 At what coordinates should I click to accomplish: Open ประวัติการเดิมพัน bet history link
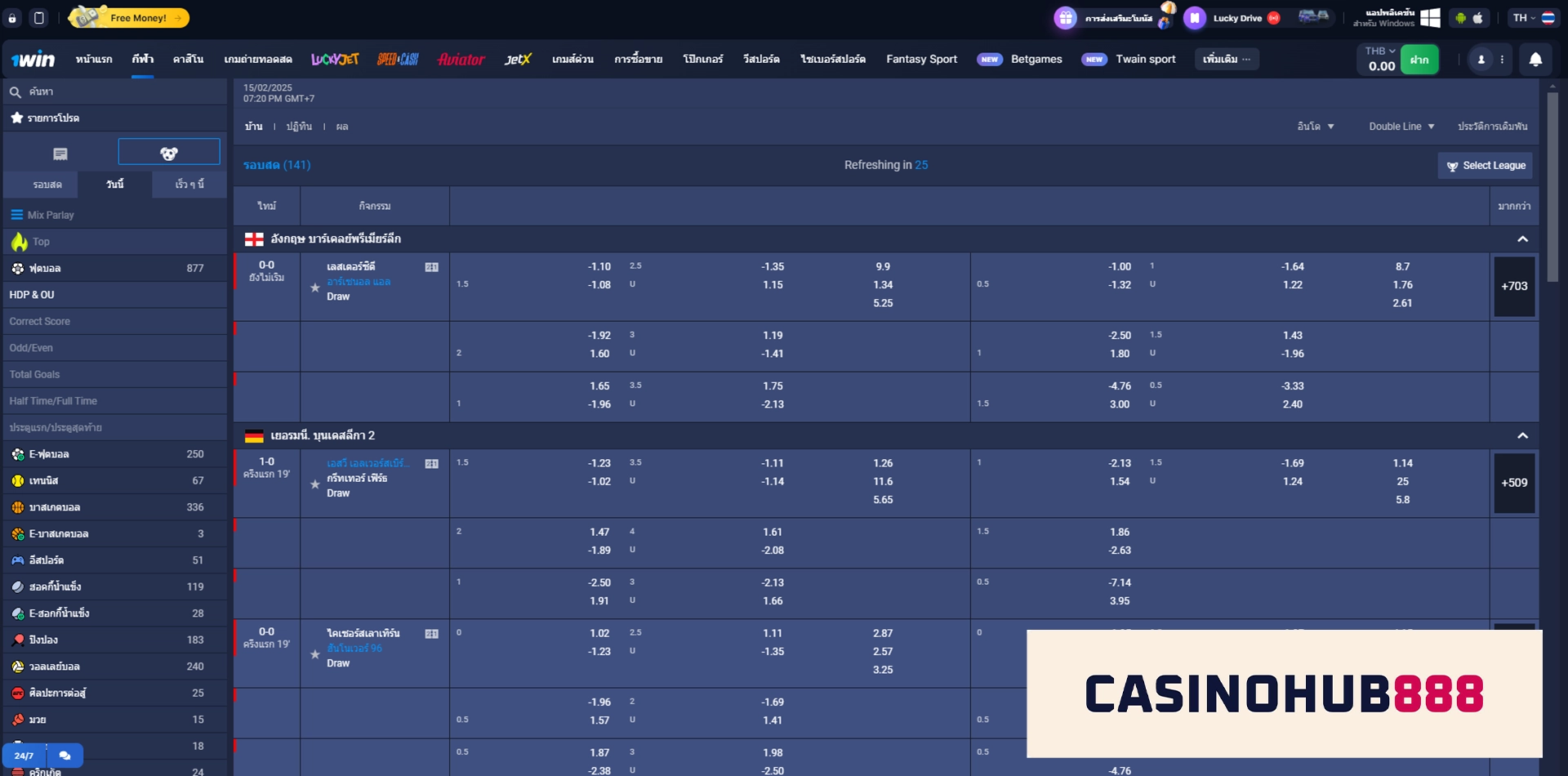point(1492,127)
